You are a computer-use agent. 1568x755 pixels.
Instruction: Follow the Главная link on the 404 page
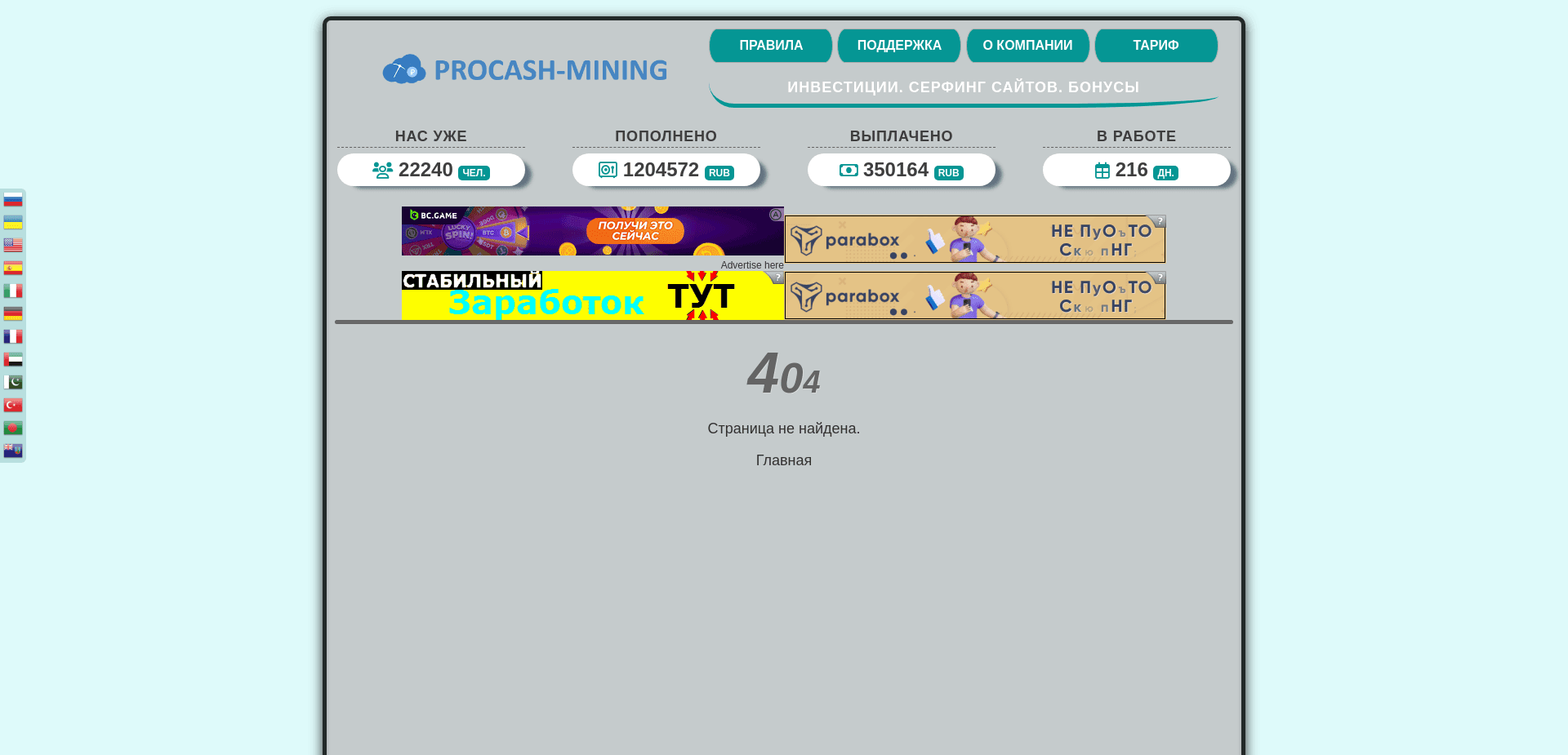tap(783, 460)
